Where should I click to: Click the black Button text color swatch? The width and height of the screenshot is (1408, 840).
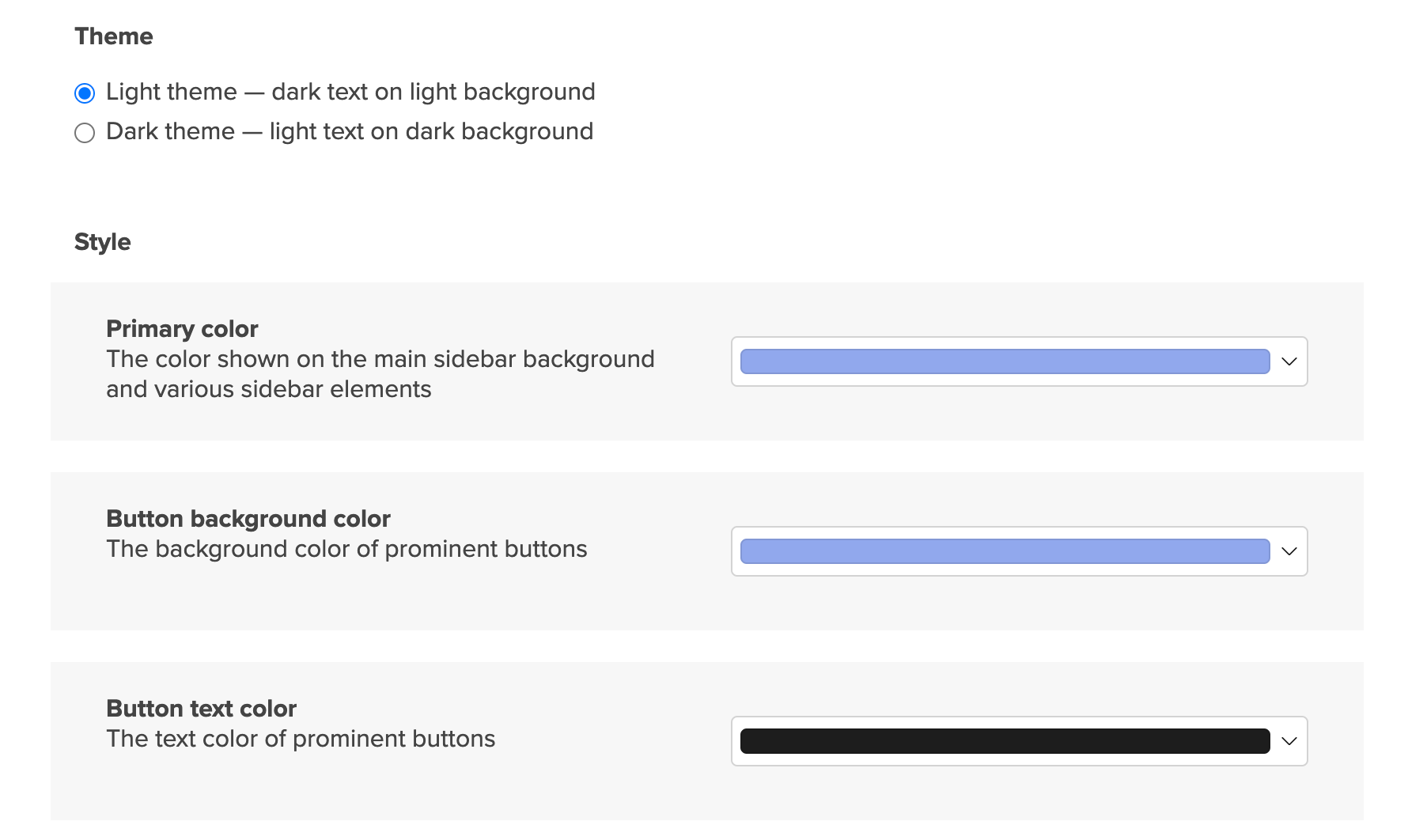click(1005, 741)
